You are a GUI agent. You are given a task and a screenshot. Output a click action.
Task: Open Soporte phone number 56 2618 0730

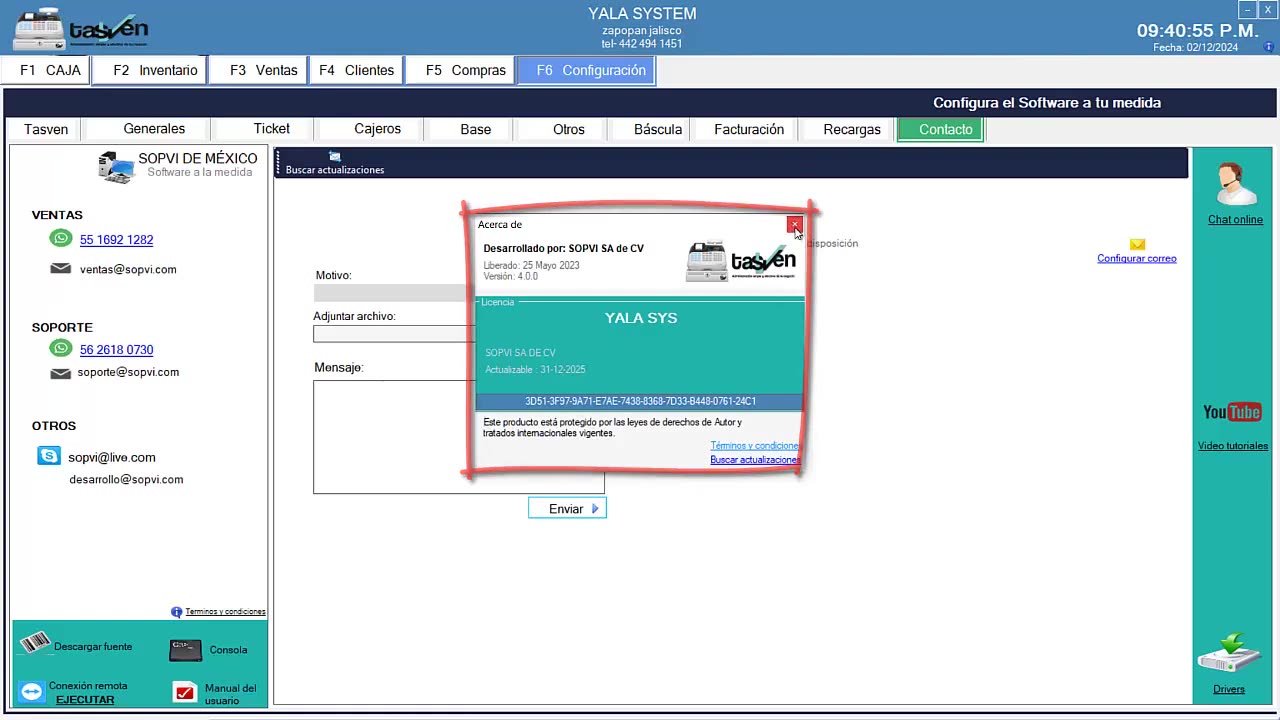coord(116,350)
